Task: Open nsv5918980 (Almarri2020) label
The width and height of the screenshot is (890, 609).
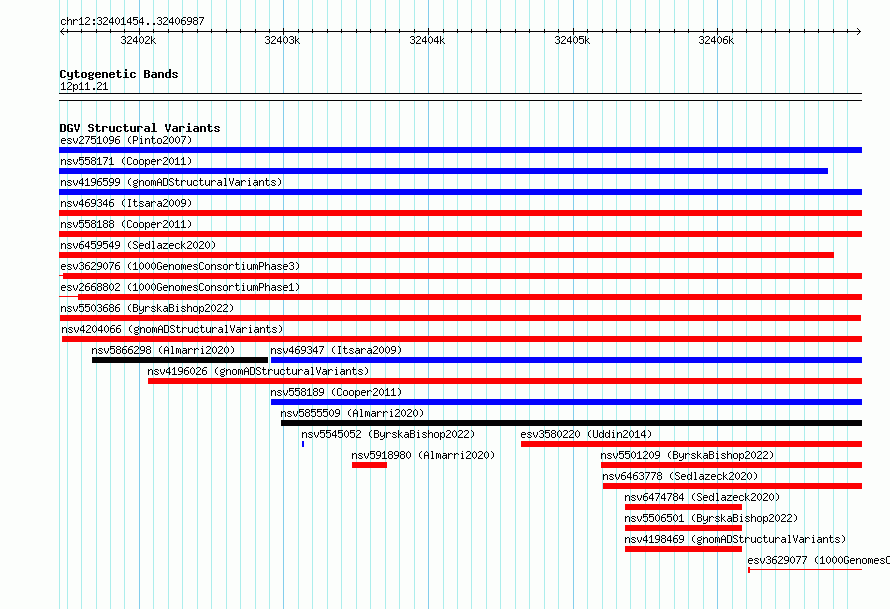Action: (x=423, y=455)
